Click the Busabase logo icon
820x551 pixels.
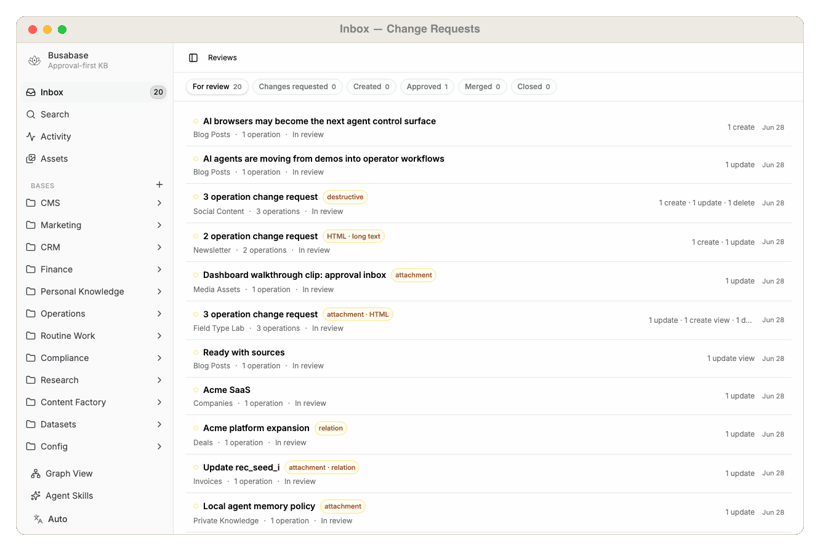tap(35, 61)
